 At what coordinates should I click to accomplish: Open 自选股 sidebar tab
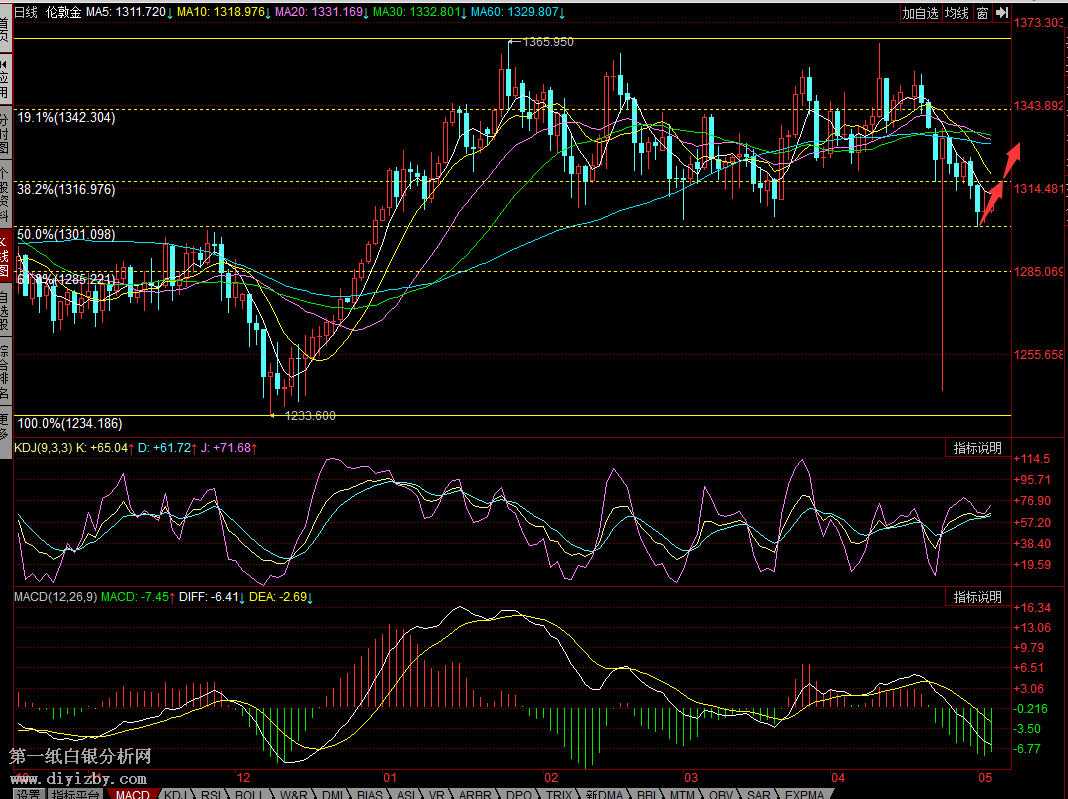pos(5,311)
